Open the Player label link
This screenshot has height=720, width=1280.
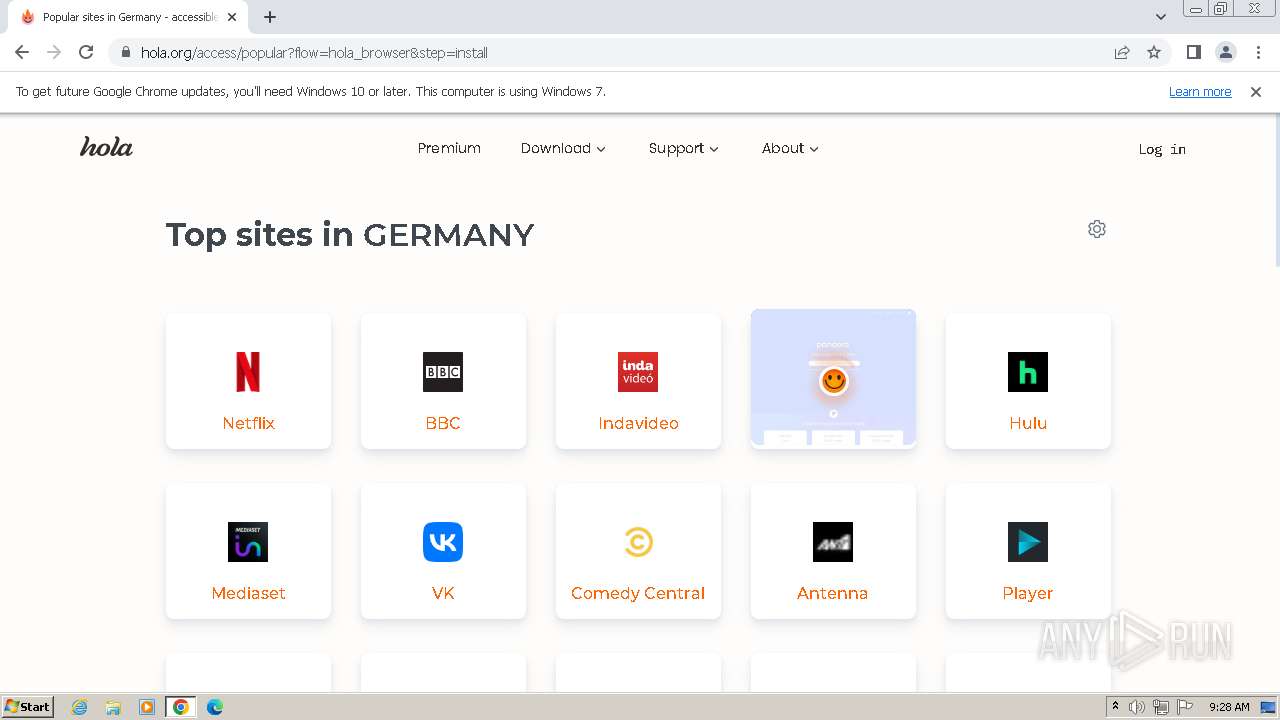coord(1028,593)
